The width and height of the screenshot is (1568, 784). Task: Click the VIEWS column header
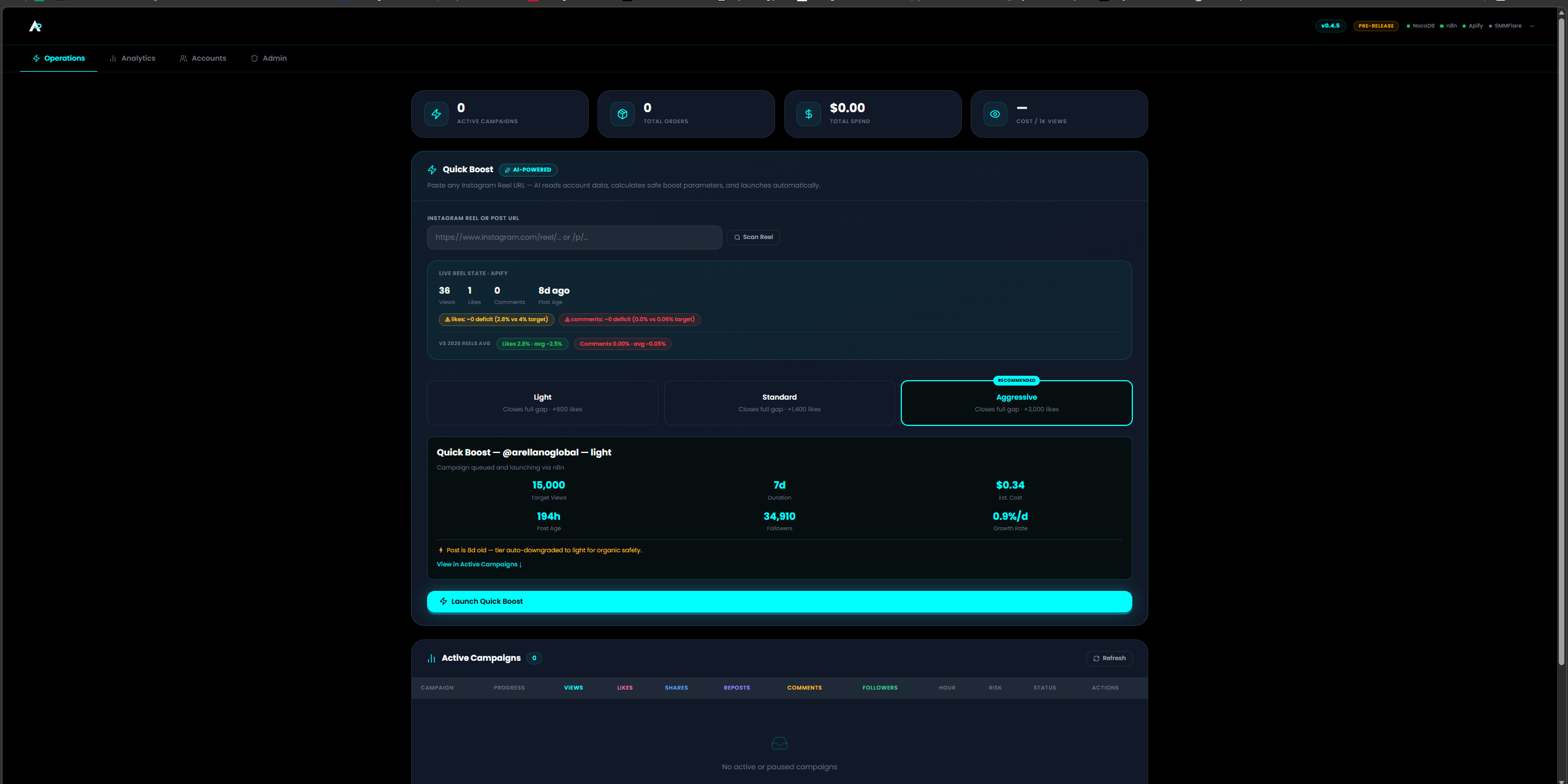click(x=574, y=688)
